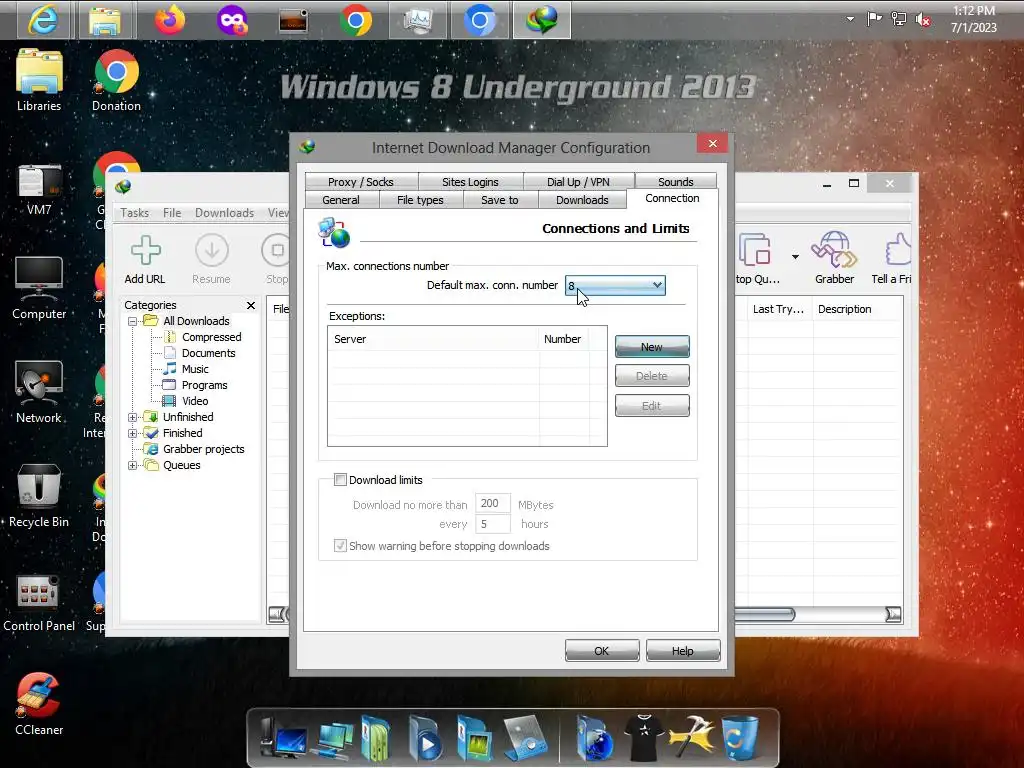
Task: Click the Edit exception button
Action: [x=652, y=406]
